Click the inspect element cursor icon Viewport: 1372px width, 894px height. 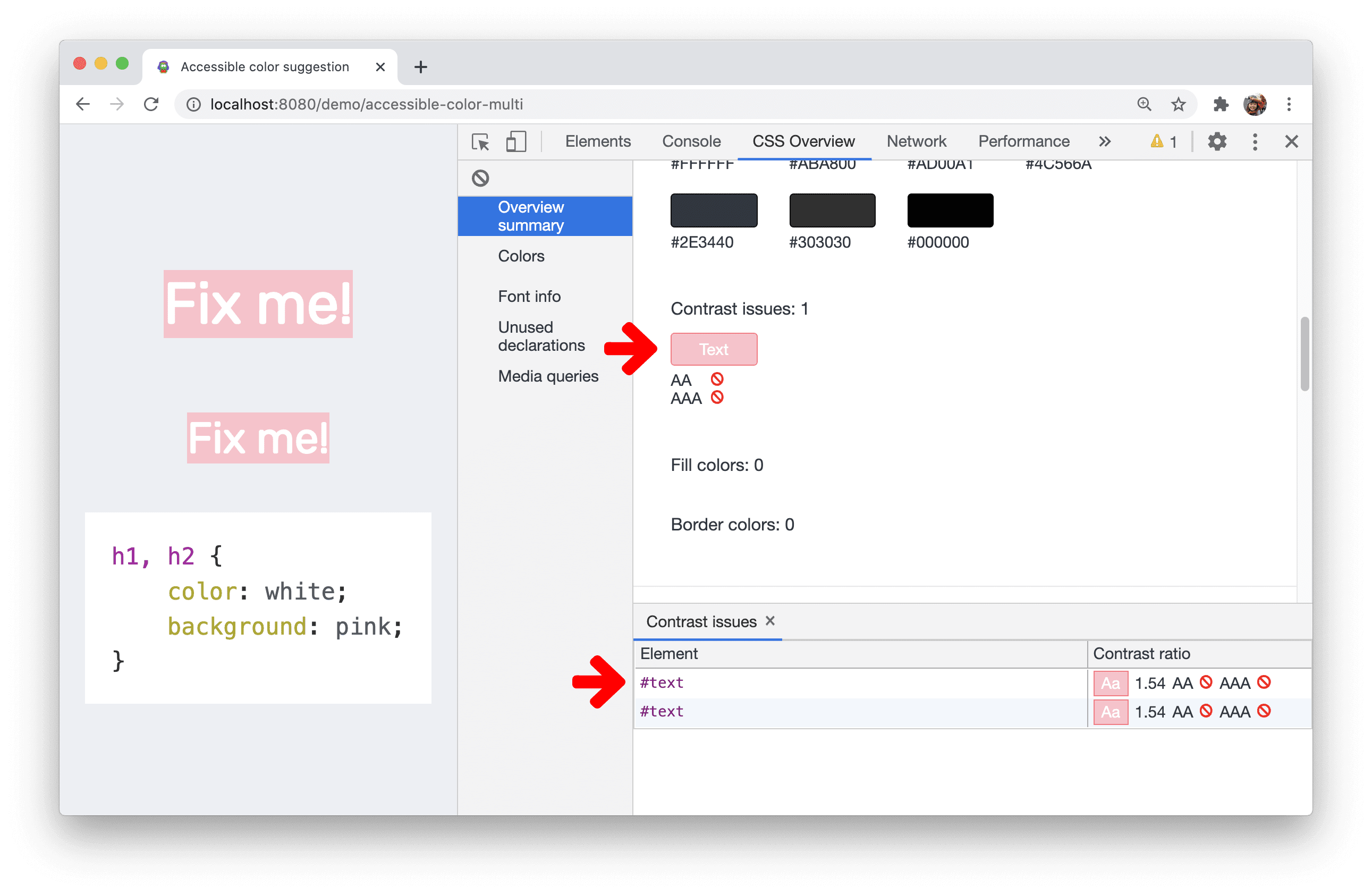tap(480, 142)
